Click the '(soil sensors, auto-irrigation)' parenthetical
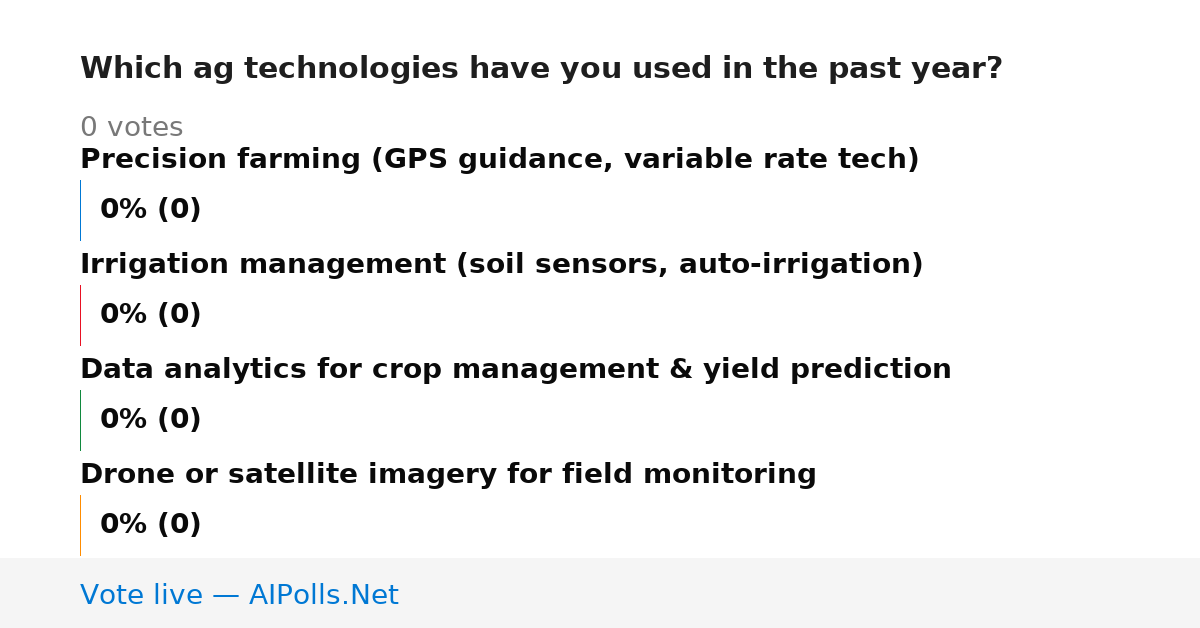This screenshot has width=1200, height=628. [x=689, y=265]
